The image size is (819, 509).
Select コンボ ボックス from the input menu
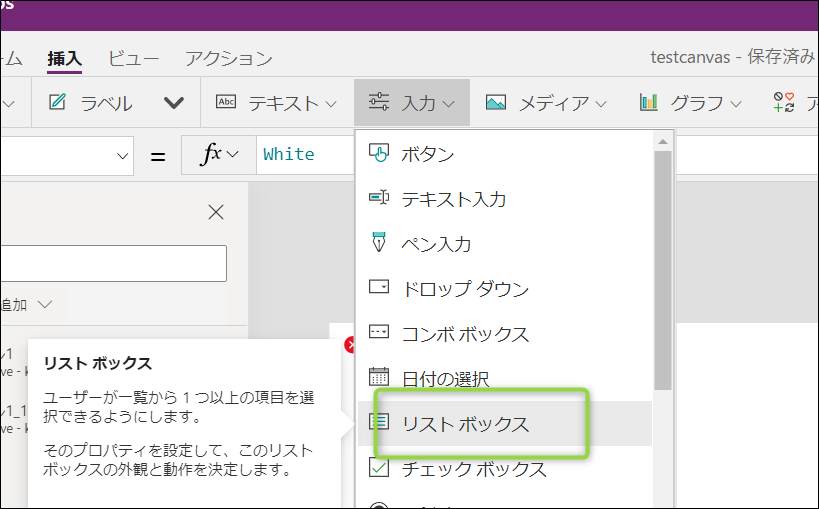tap(505, 333)
